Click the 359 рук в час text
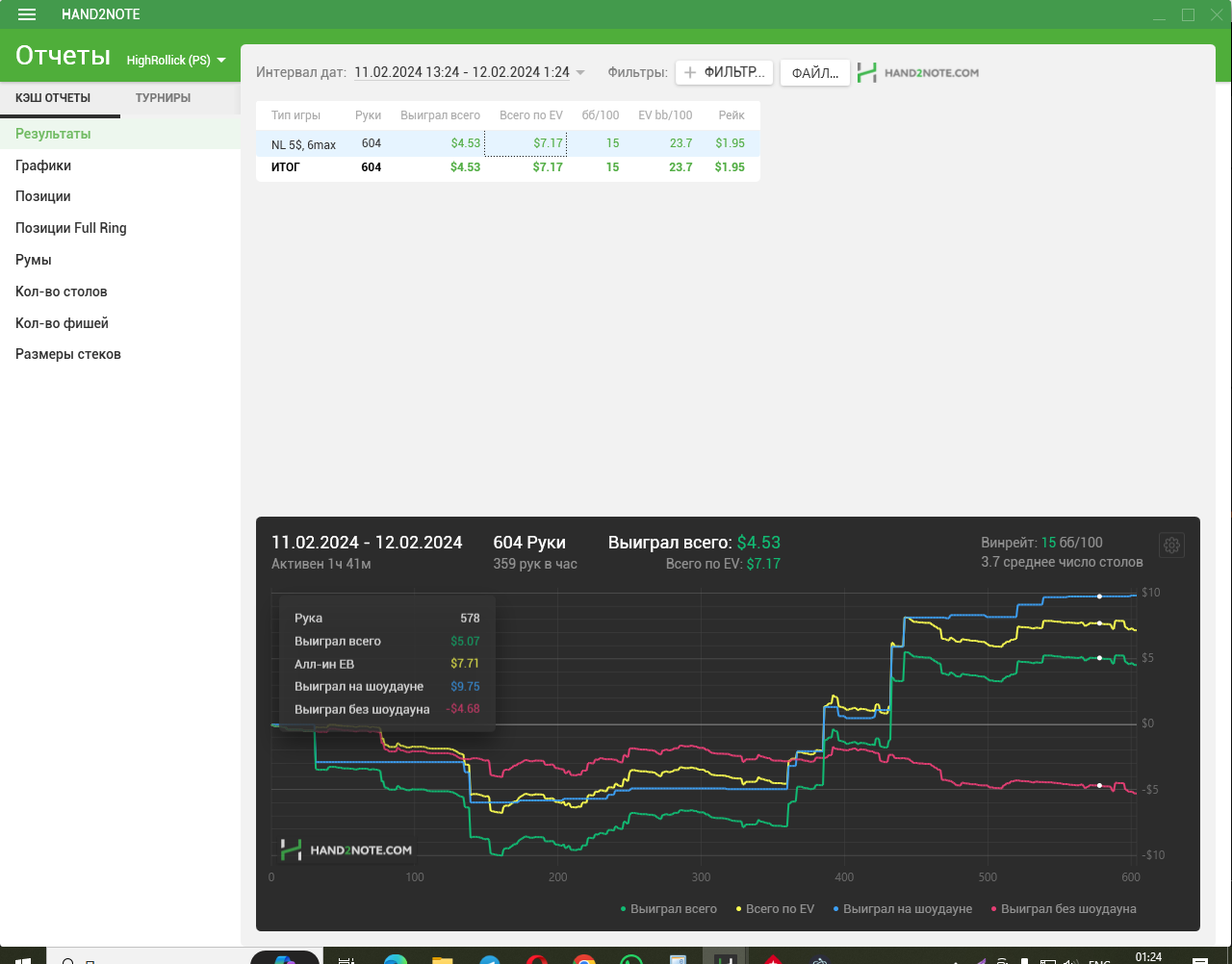The height and width of the screenshot is (964, 1232). pos(535,564)
